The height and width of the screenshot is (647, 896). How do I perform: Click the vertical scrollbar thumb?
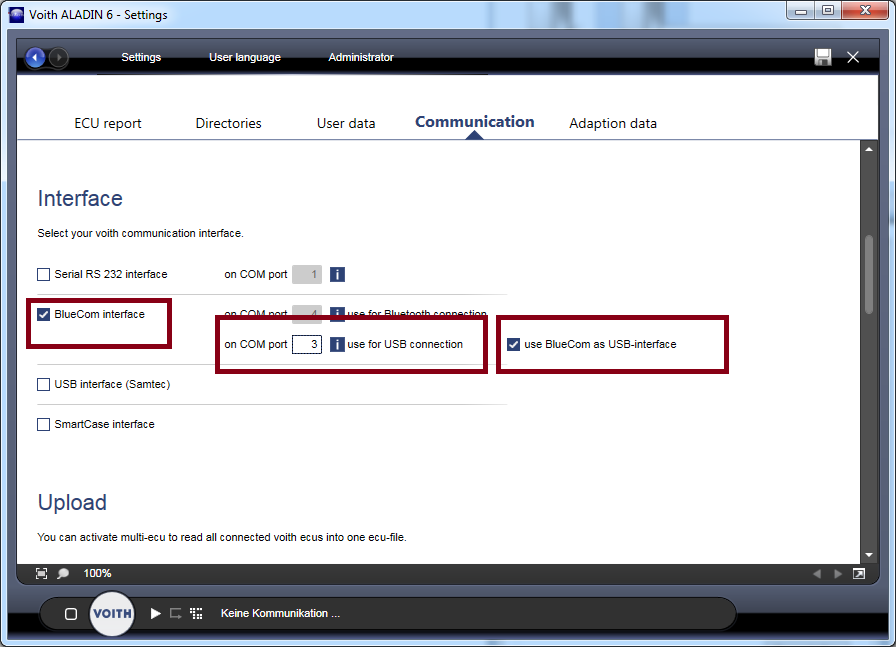point(869,274)
